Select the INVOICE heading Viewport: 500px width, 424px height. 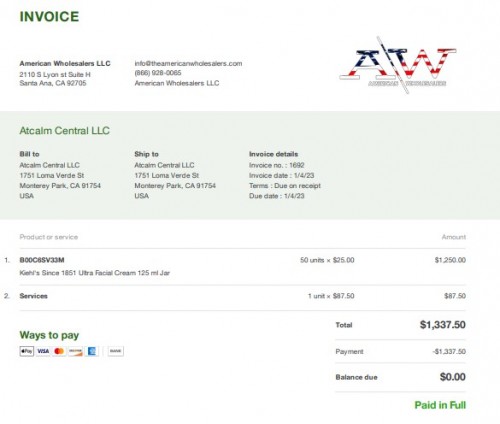point(49,17)
